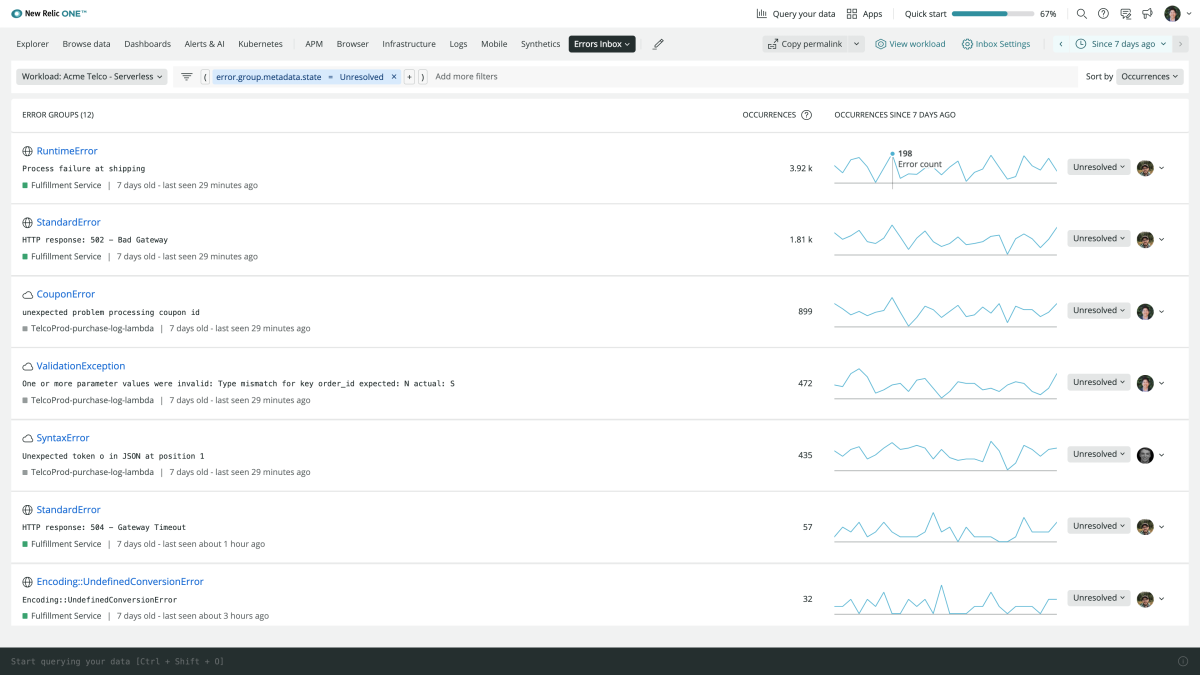This screenshot has height=675, width=1200.
Task: Click 'HTTP response: 504 – Gateway Timeout' text
Action: click(104, 527)
